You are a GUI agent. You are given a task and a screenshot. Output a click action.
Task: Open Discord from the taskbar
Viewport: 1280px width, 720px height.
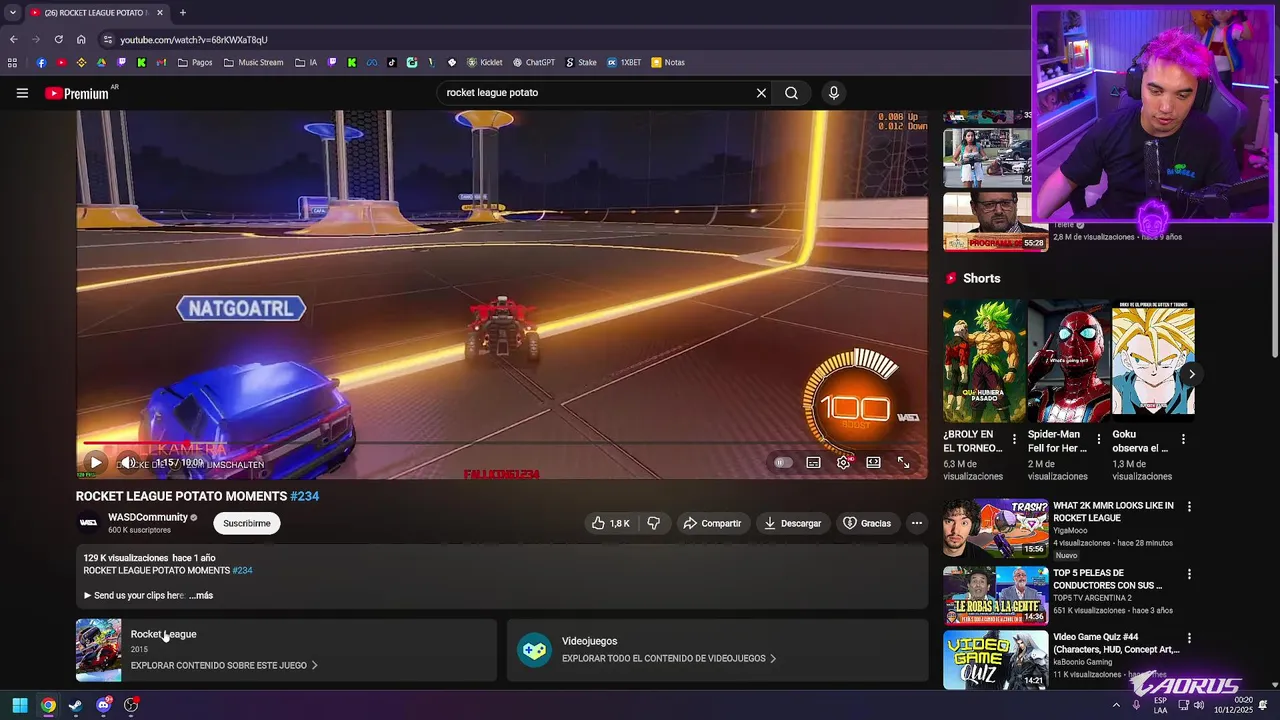[103, 705]
